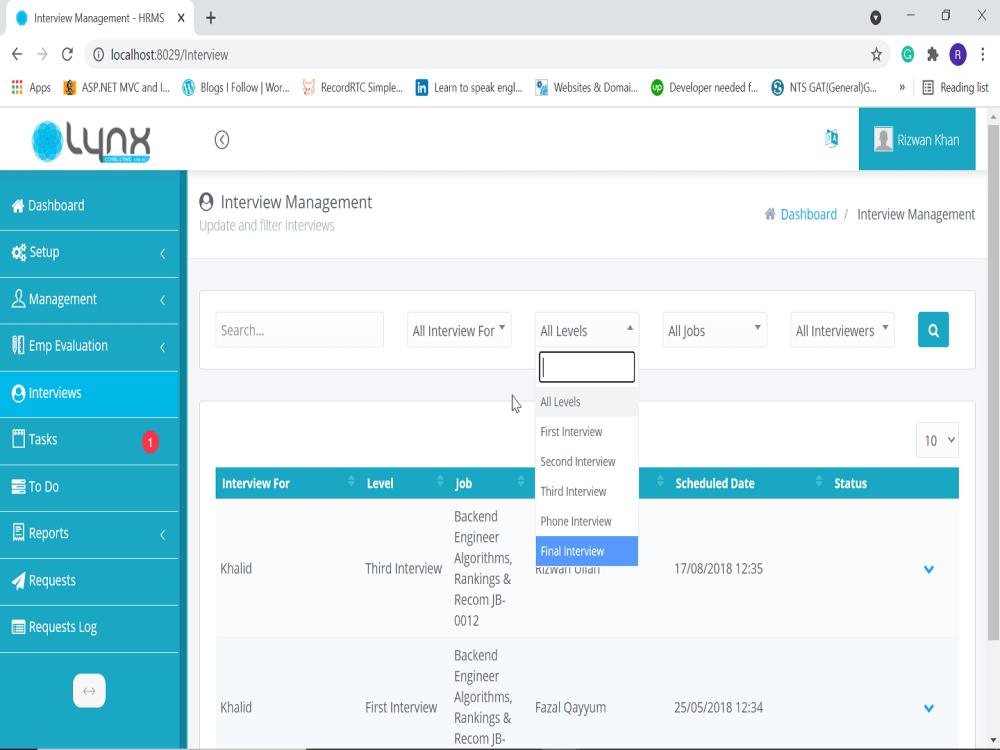Click the Status column header

[850, 483]
